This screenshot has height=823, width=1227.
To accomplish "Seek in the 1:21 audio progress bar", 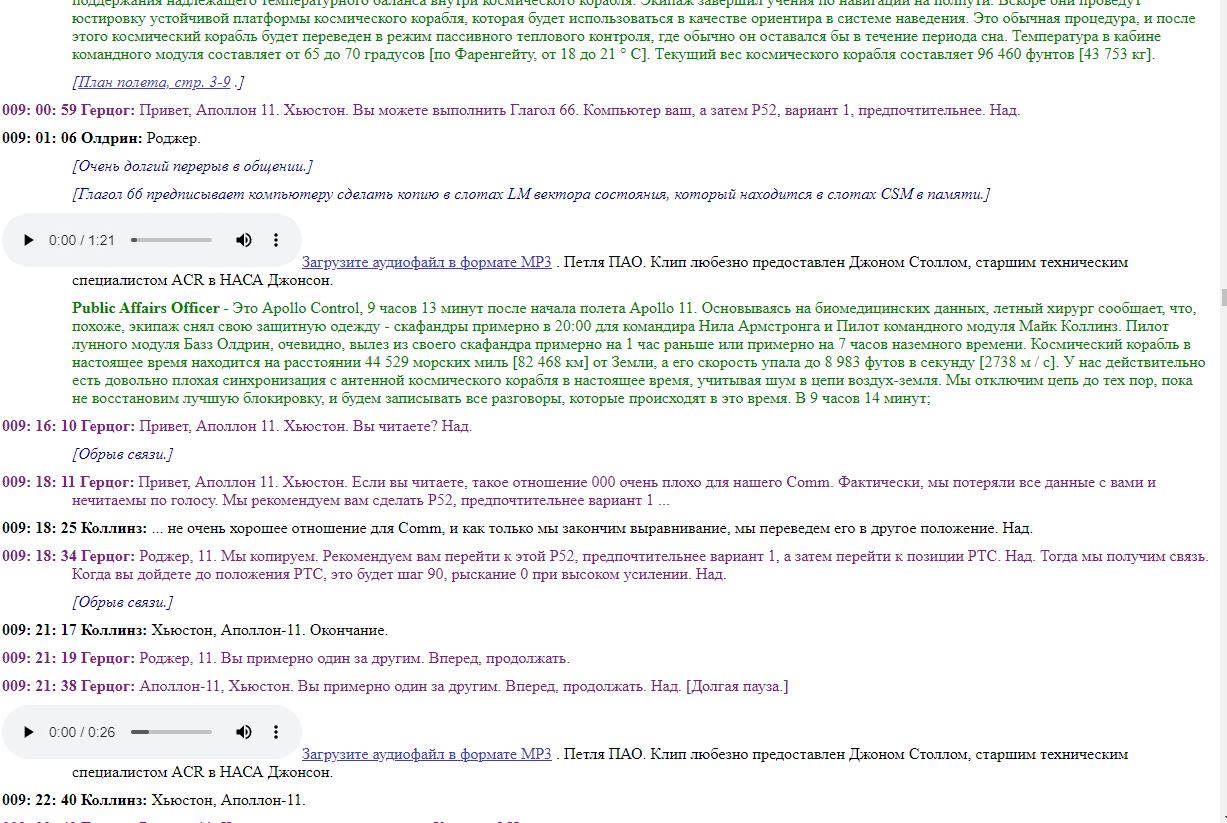I will pyautogui.click(x=171, y=240).
